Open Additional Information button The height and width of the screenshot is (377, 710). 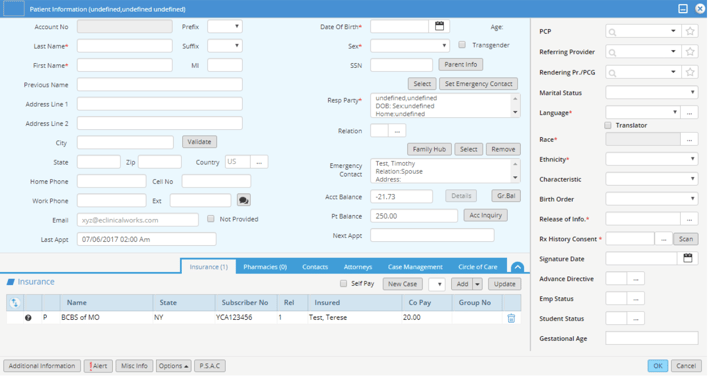[42, 366]
